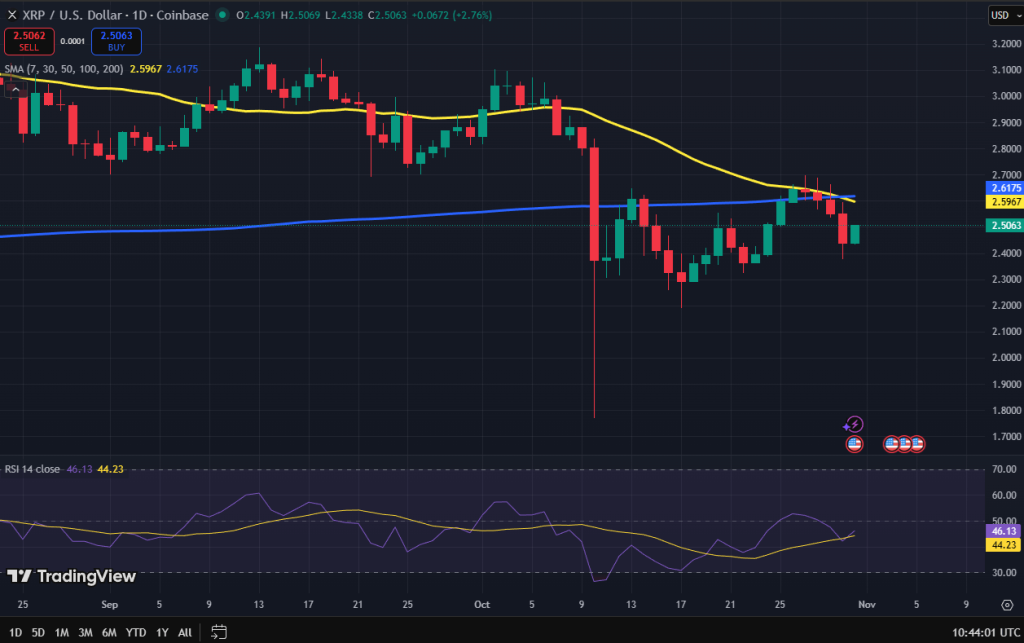
Task: Collapse the indicator legend with the chevron
Action: 15,89
